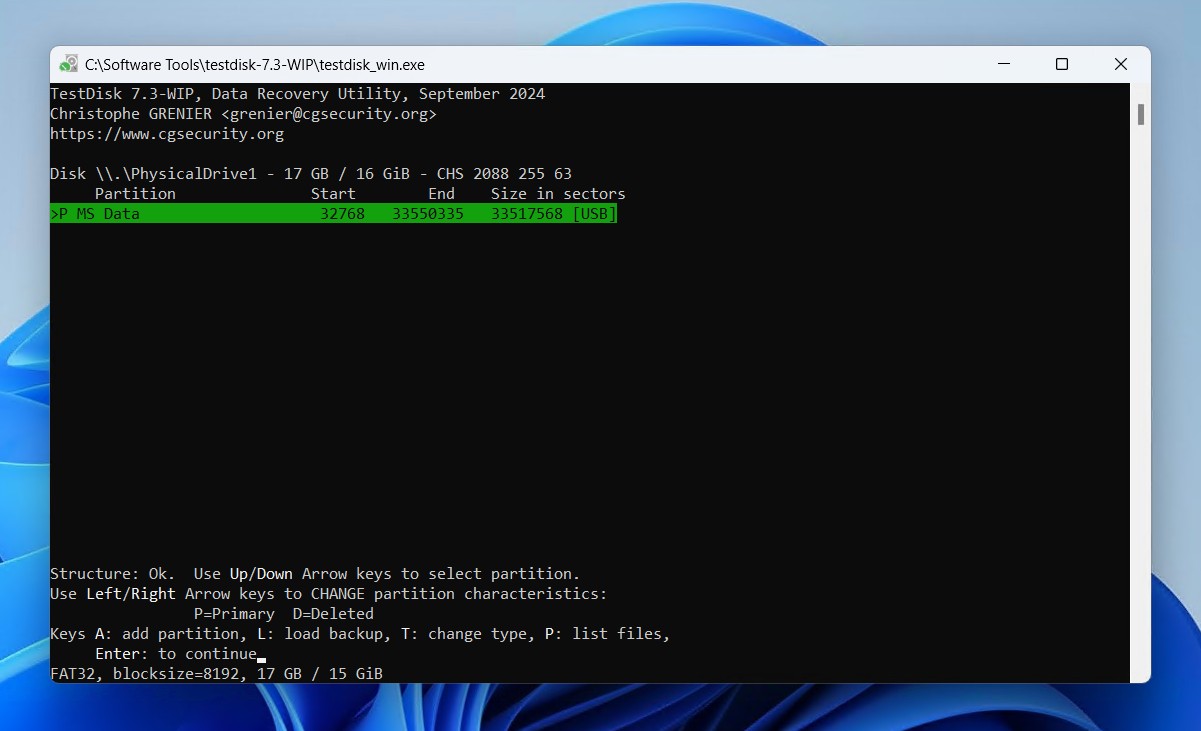
Task: Minimize the TestDisk console window
Action: pyautogui.click(x=1003, y=64)
